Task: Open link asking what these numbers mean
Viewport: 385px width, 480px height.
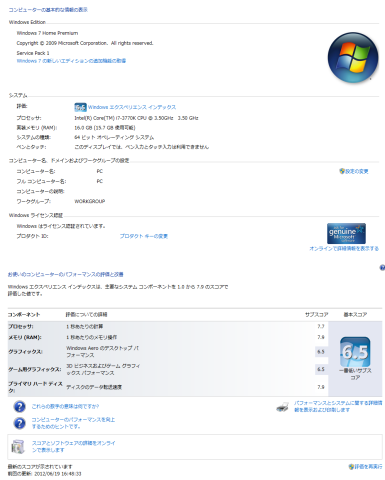Action: coord(65,406)
